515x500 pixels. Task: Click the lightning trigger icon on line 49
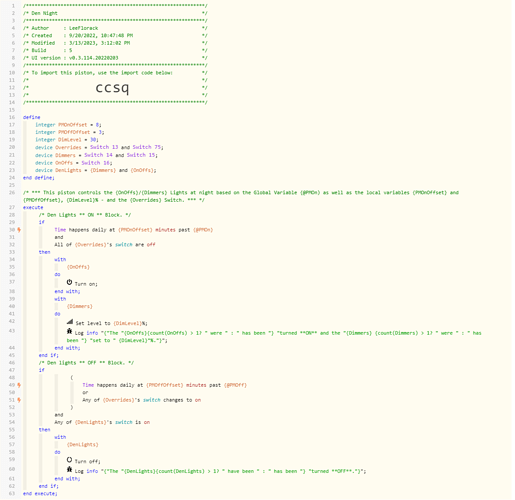pyautogui.click(x=19, y=385)
